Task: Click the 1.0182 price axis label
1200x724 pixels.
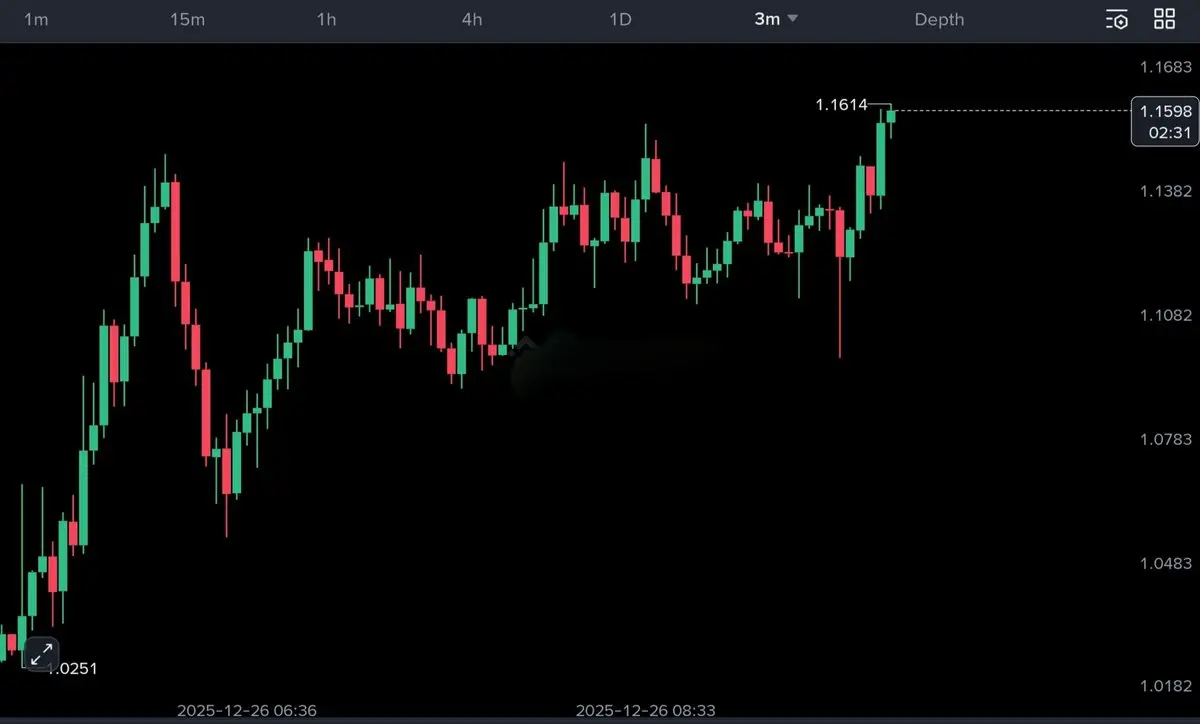Action: click(1165, 686)
